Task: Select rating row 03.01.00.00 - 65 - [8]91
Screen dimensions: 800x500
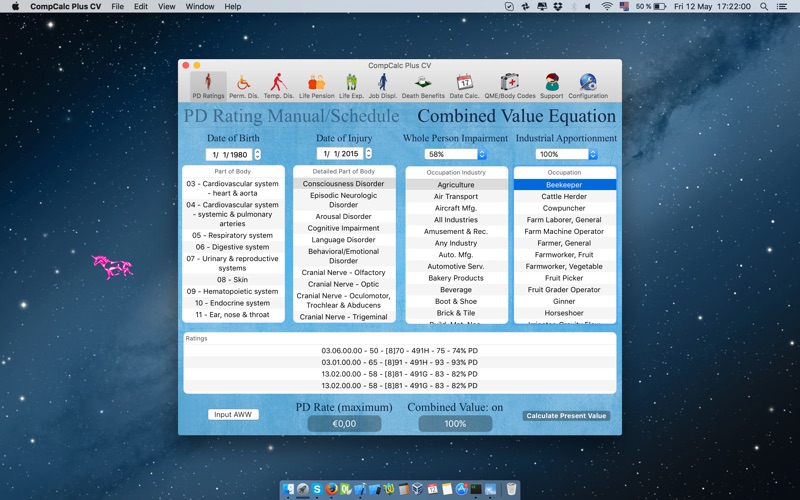Action: (x=399, y=362)
